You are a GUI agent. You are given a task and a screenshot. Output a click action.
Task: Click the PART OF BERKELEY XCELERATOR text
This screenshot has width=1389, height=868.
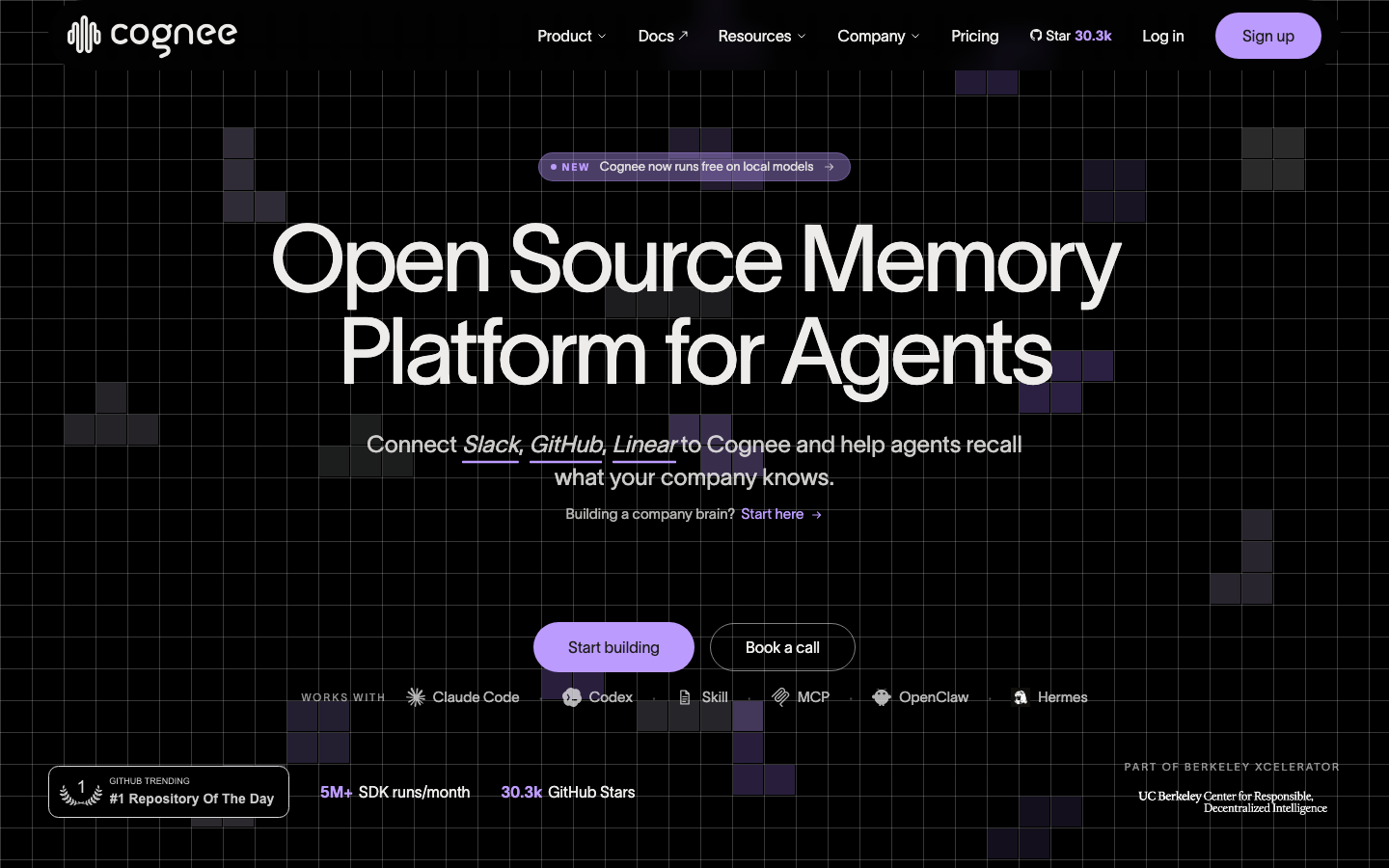[1232, 767]
